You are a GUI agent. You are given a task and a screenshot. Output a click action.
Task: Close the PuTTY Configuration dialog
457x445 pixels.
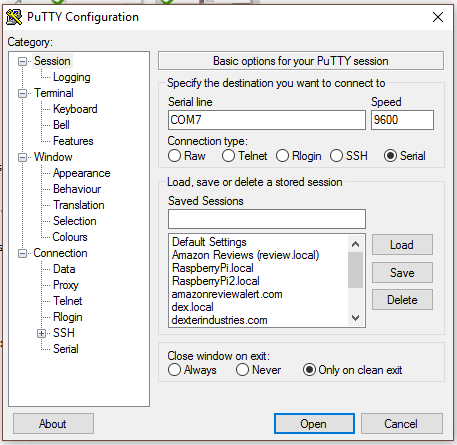coord(438,17)
